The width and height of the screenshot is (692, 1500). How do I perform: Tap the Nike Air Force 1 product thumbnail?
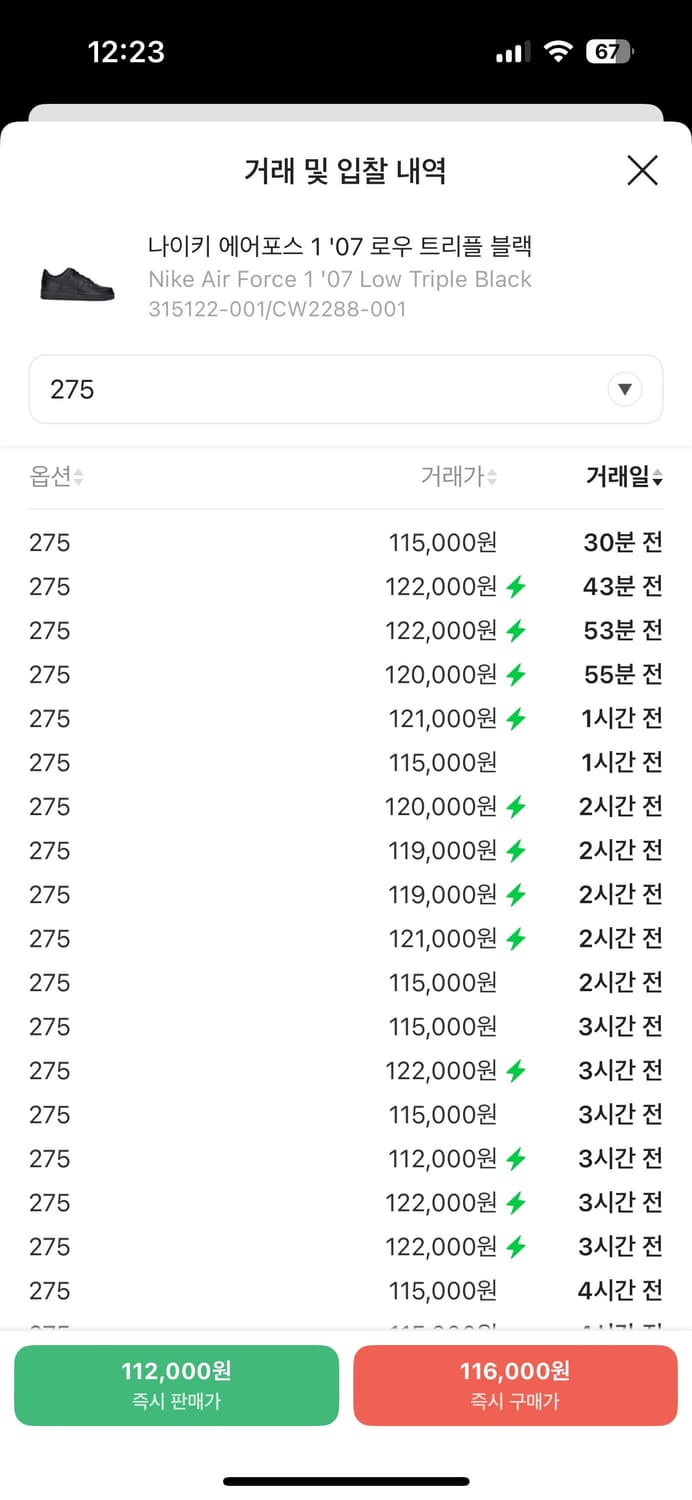[x=75, y=281]
